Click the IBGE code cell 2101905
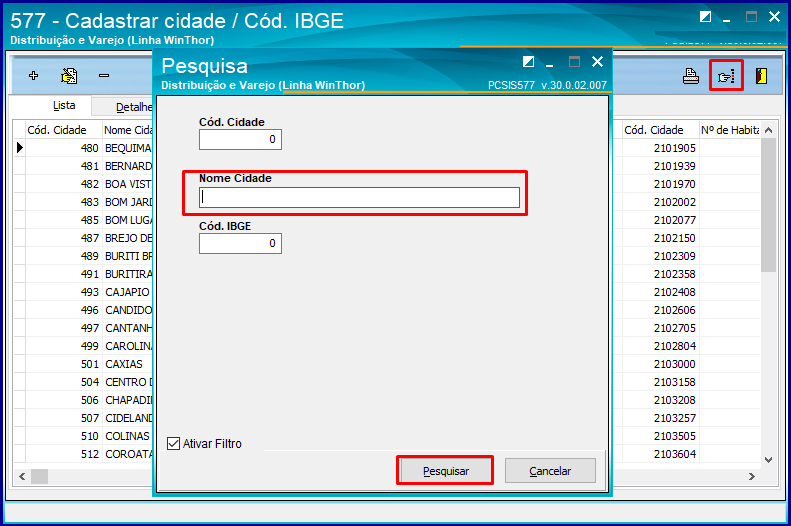This screenshot has height=526, width=791. pos(660,148)
